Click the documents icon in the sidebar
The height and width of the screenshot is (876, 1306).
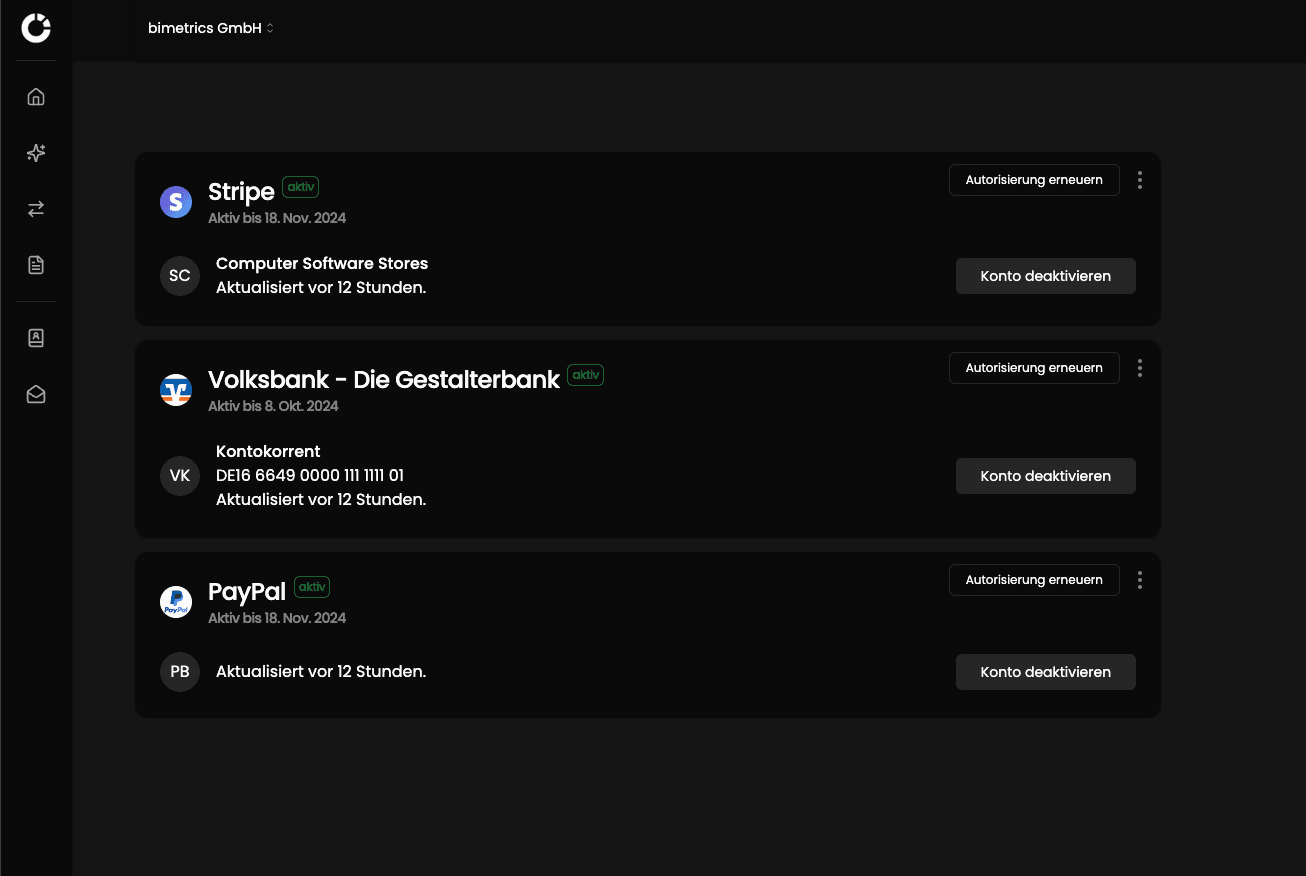36,264
